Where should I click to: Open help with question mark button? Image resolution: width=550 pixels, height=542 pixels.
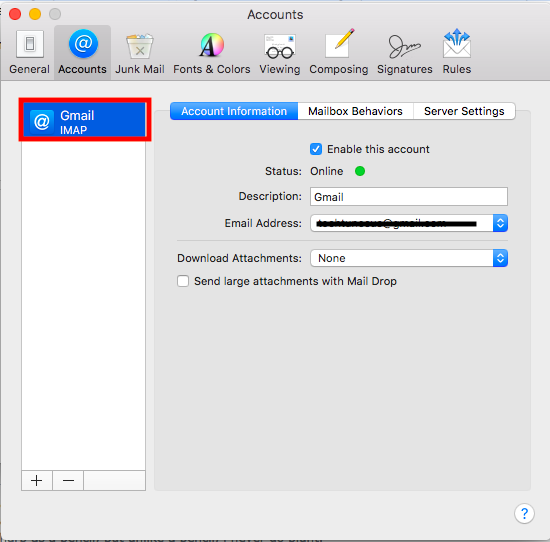[524, 514]
